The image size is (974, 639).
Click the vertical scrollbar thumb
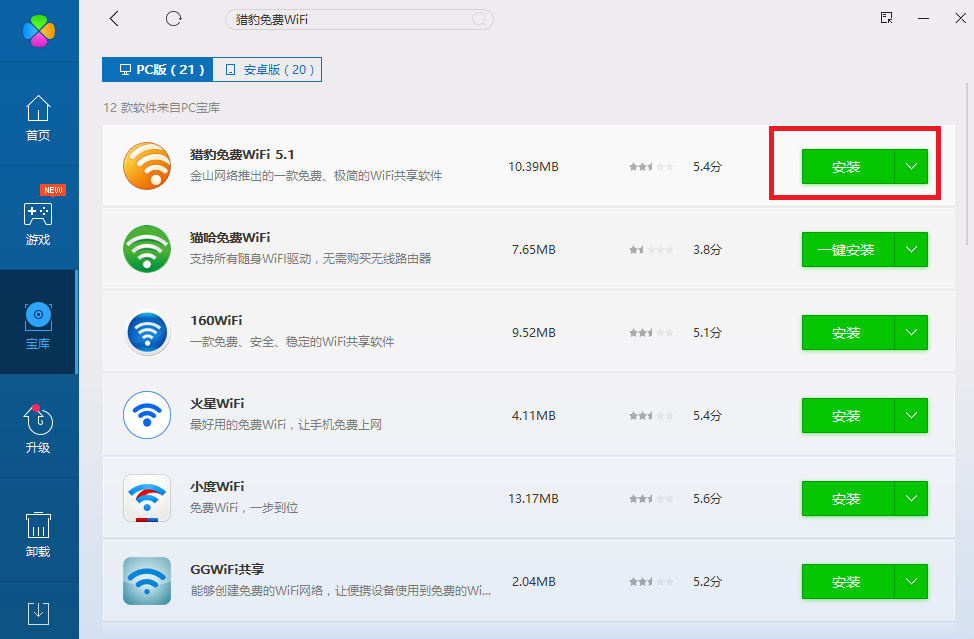click(x=967, y=164)
